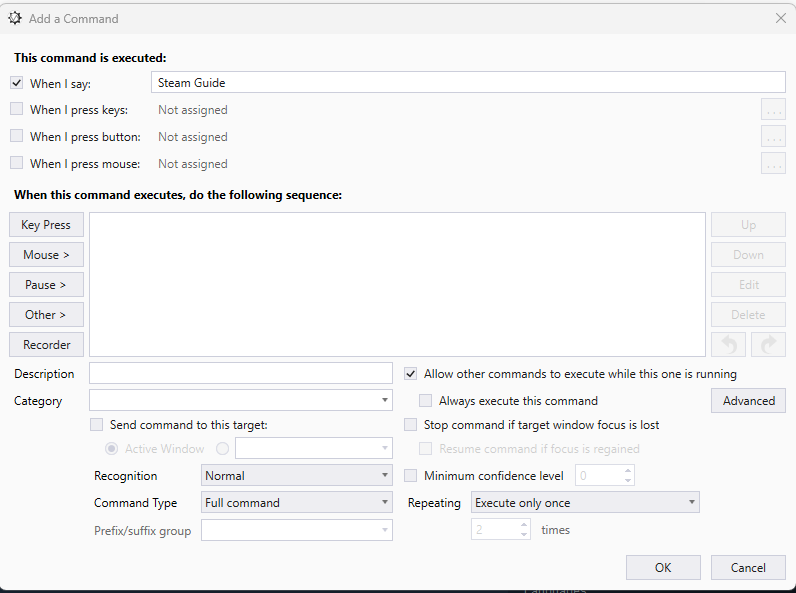Click ellipsis button for key assignment
796x593 pixels.
tap(772, 110)
